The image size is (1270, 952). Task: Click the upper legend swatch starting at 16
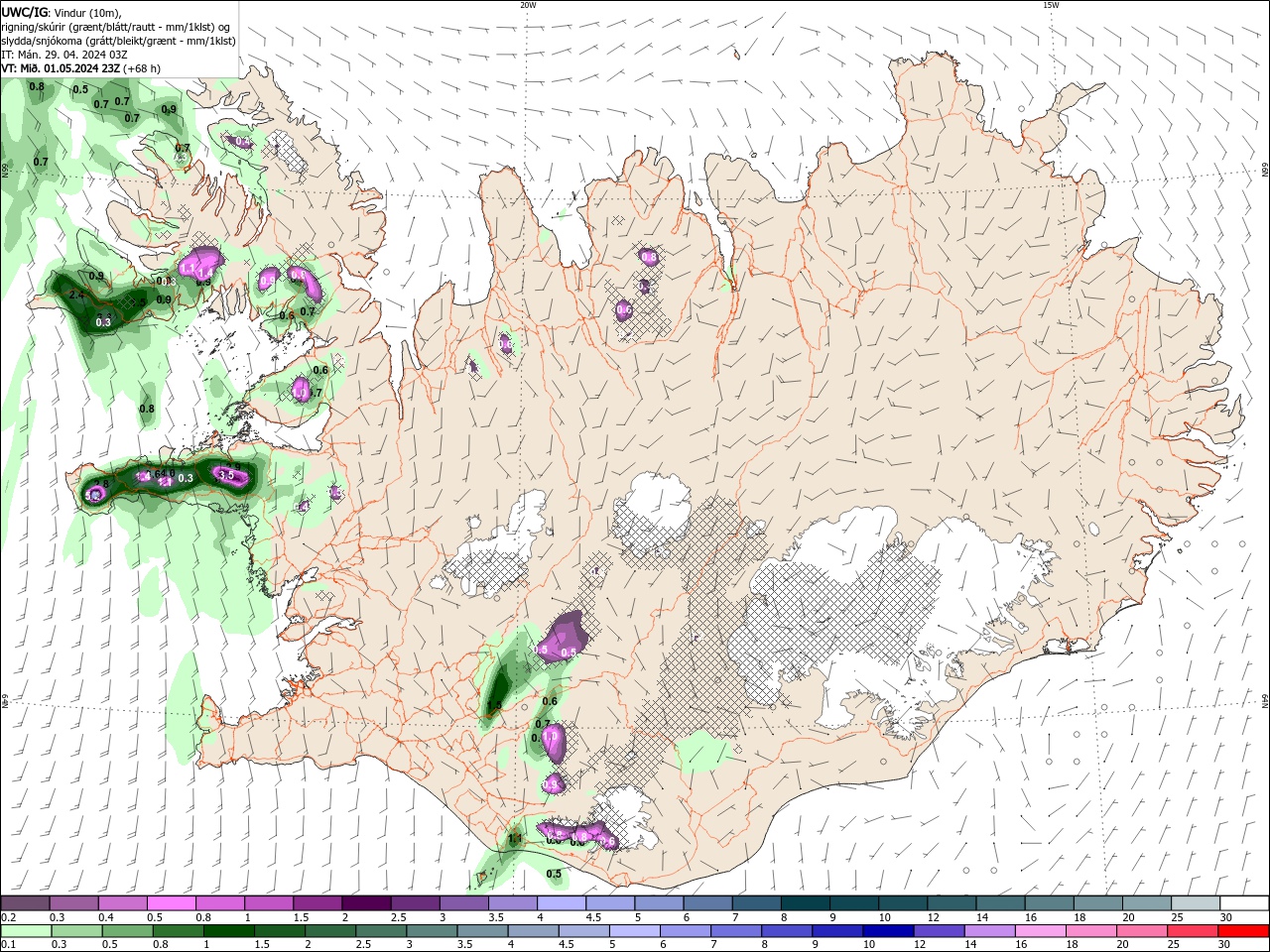[1047, 903]
